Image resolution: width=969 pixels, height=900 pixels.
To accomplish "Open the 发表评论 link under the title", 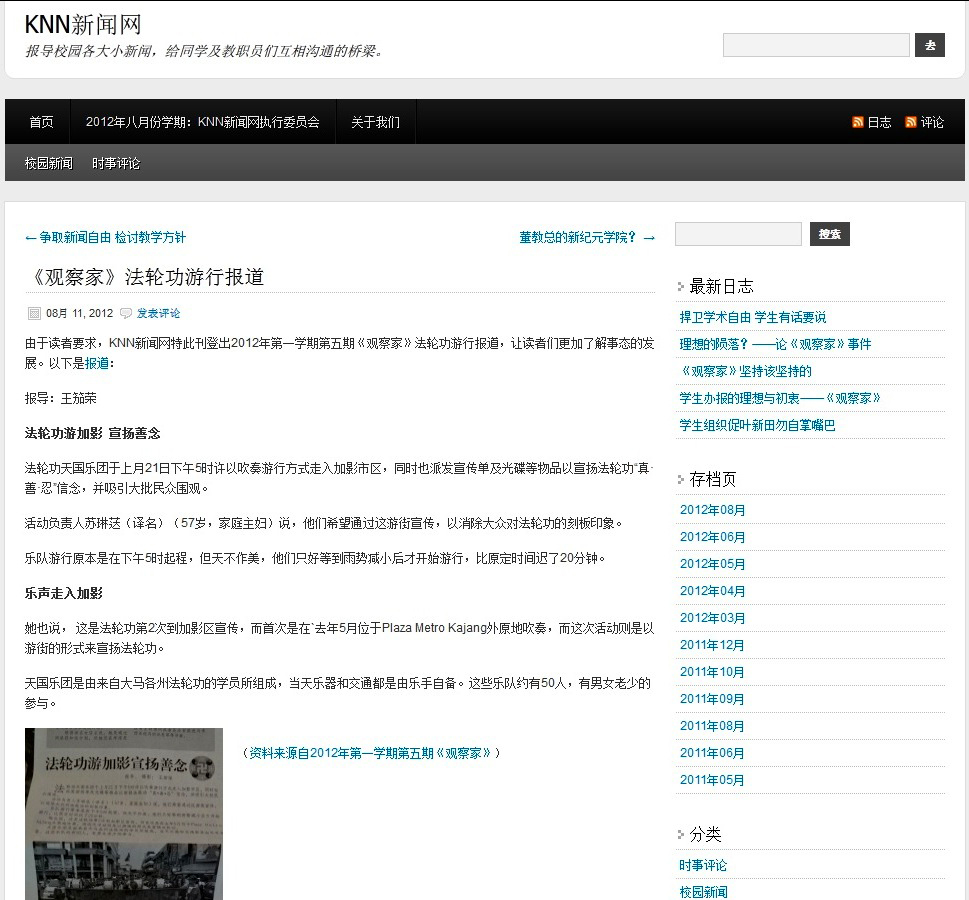I will [x=158, y=313].
